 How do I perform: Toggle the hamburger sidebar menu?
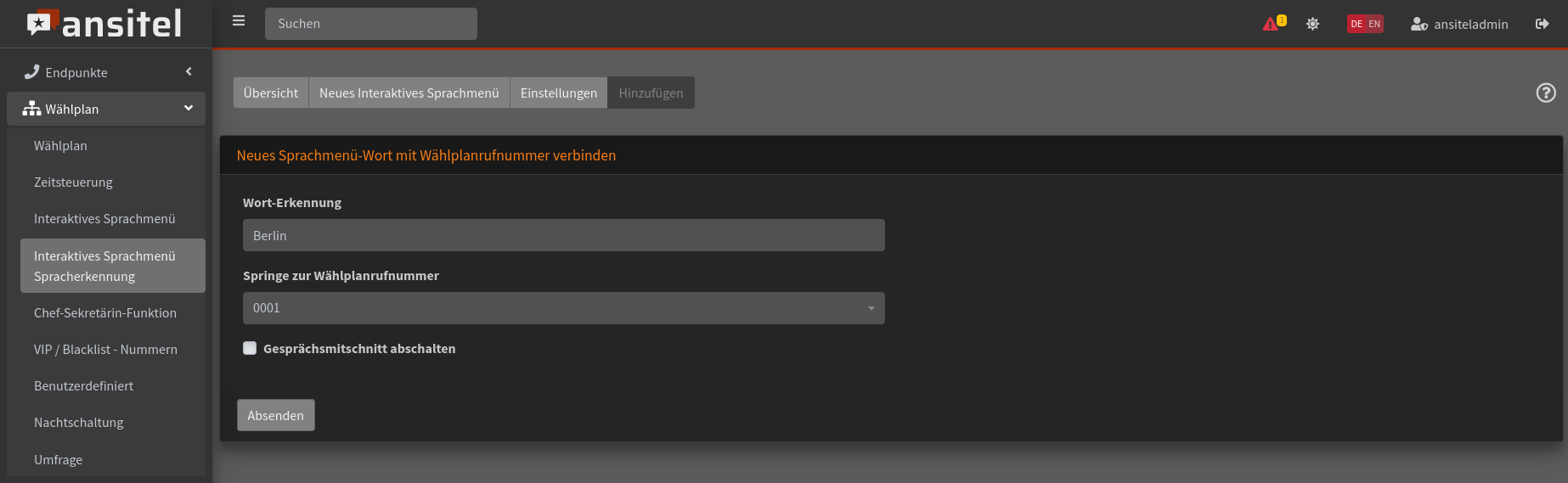[x=239, y=21]
